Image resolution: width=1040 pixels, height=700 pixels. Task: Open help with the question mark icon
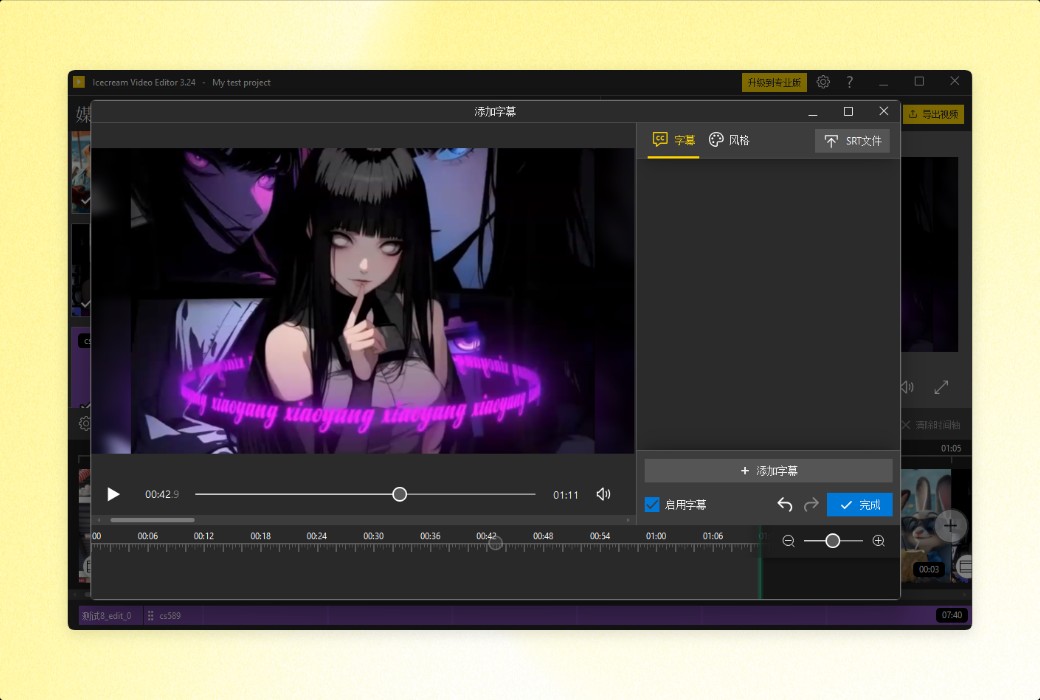click(849, 81)
